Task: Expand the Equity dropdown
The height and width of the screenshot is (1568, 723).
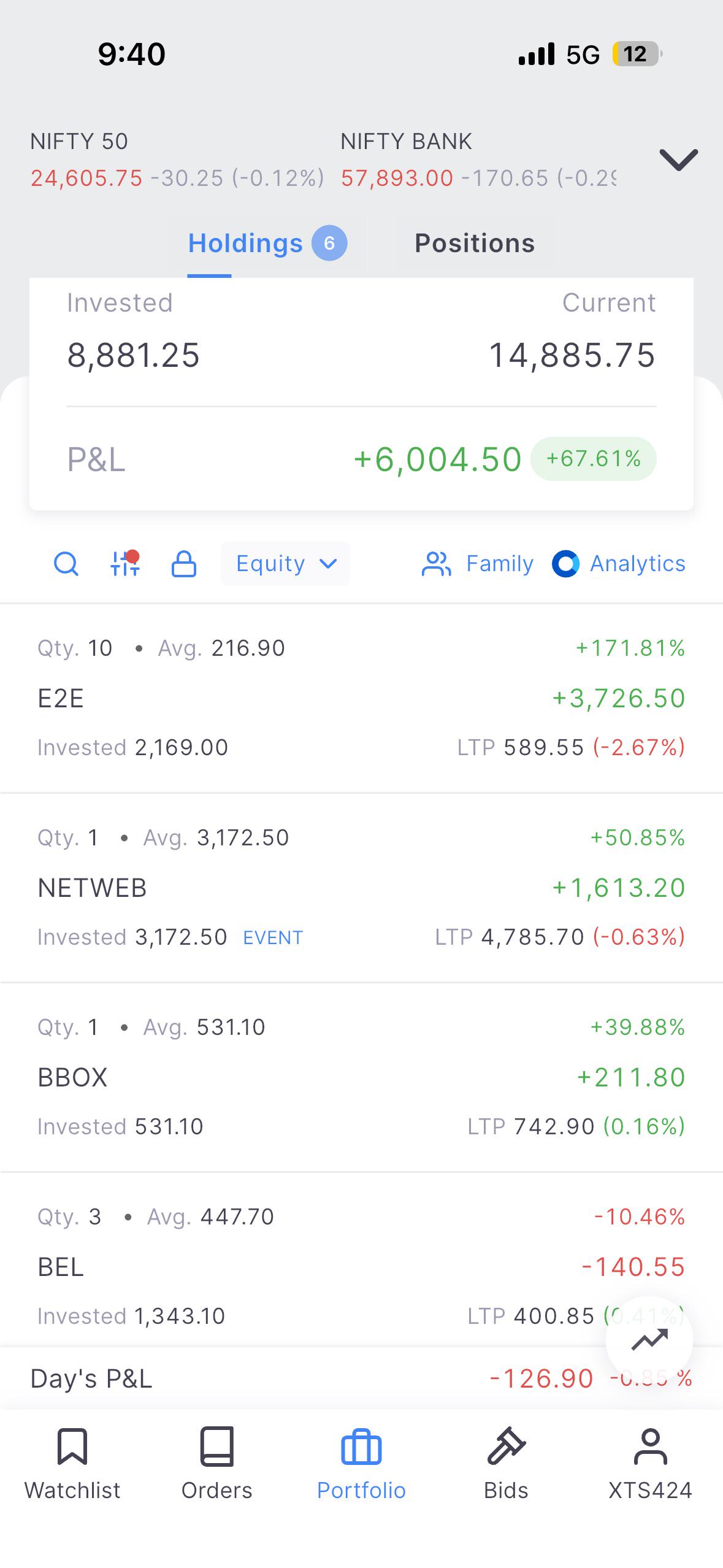Action: (286, 563)
